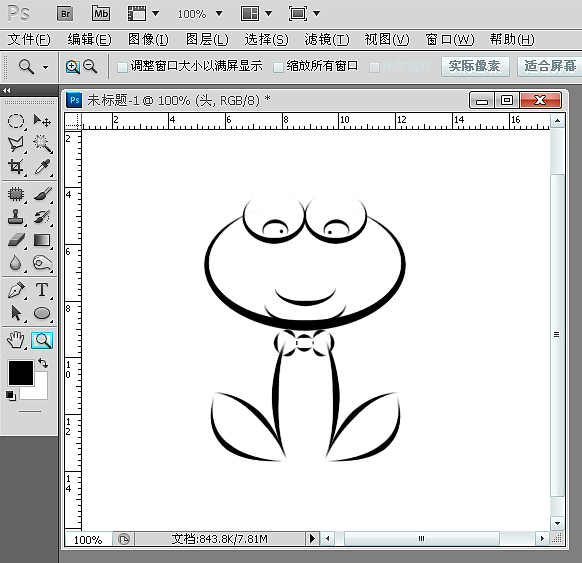Collapse the toolbox with double arrows
Image resolution: width=582 pixels, height=563 pixels.
(x=7, y=90)
